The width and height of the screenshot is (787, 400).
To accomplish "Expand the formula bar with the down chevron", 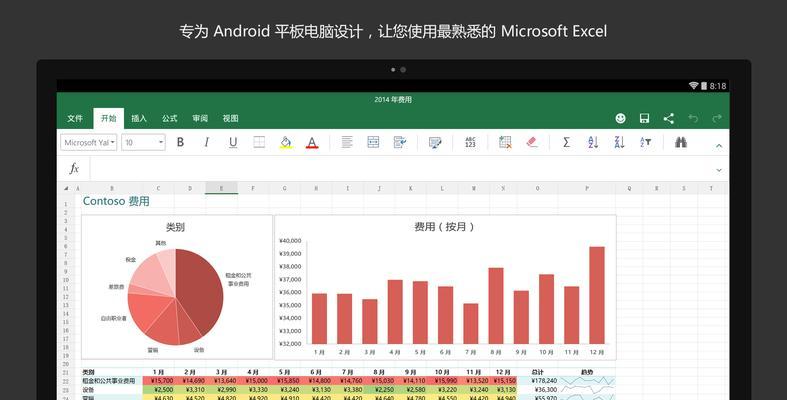I will tap(719, 170).
